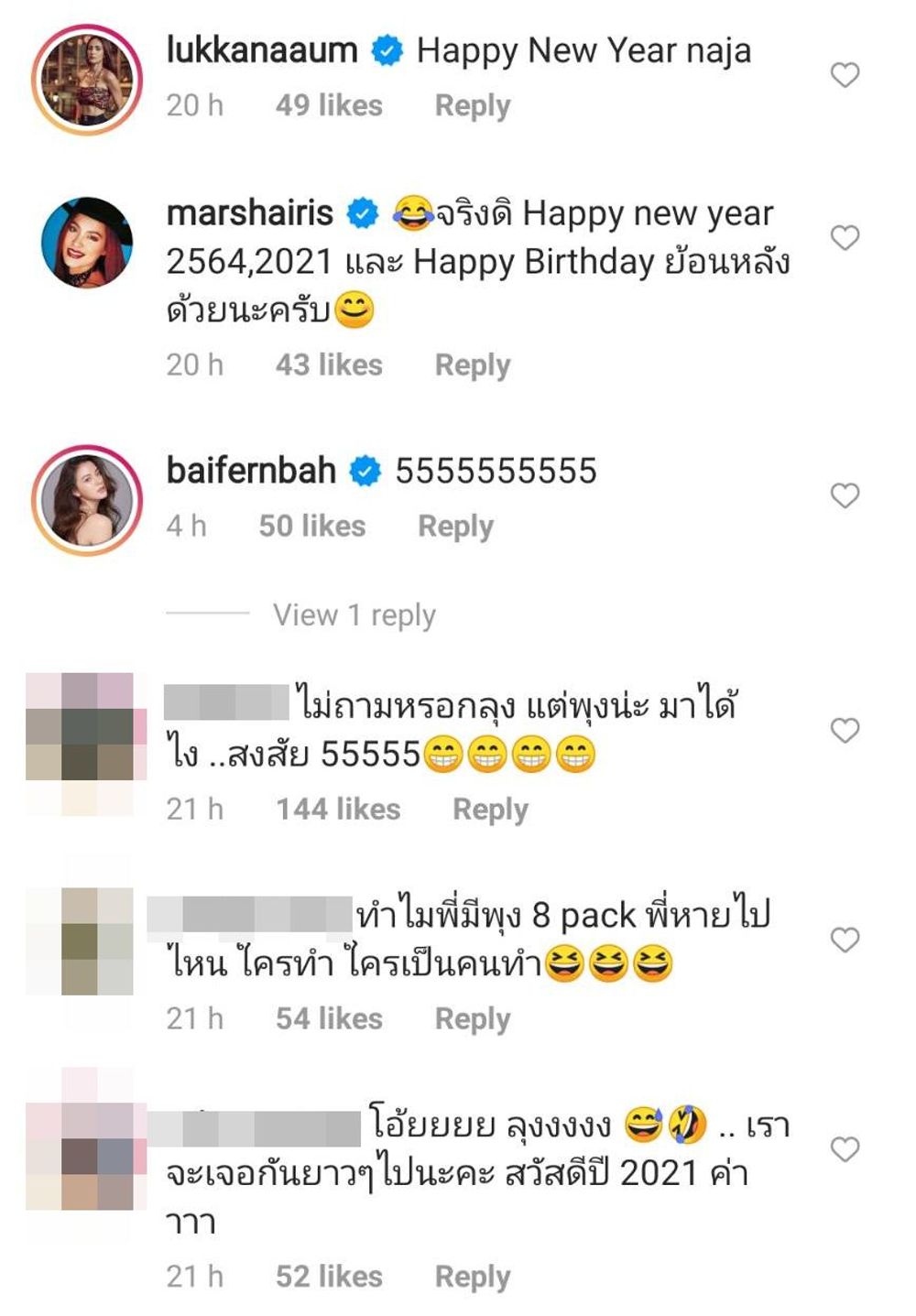916x1316 pixels.
Task: View the 50 likes list
Action: point(312,526)
